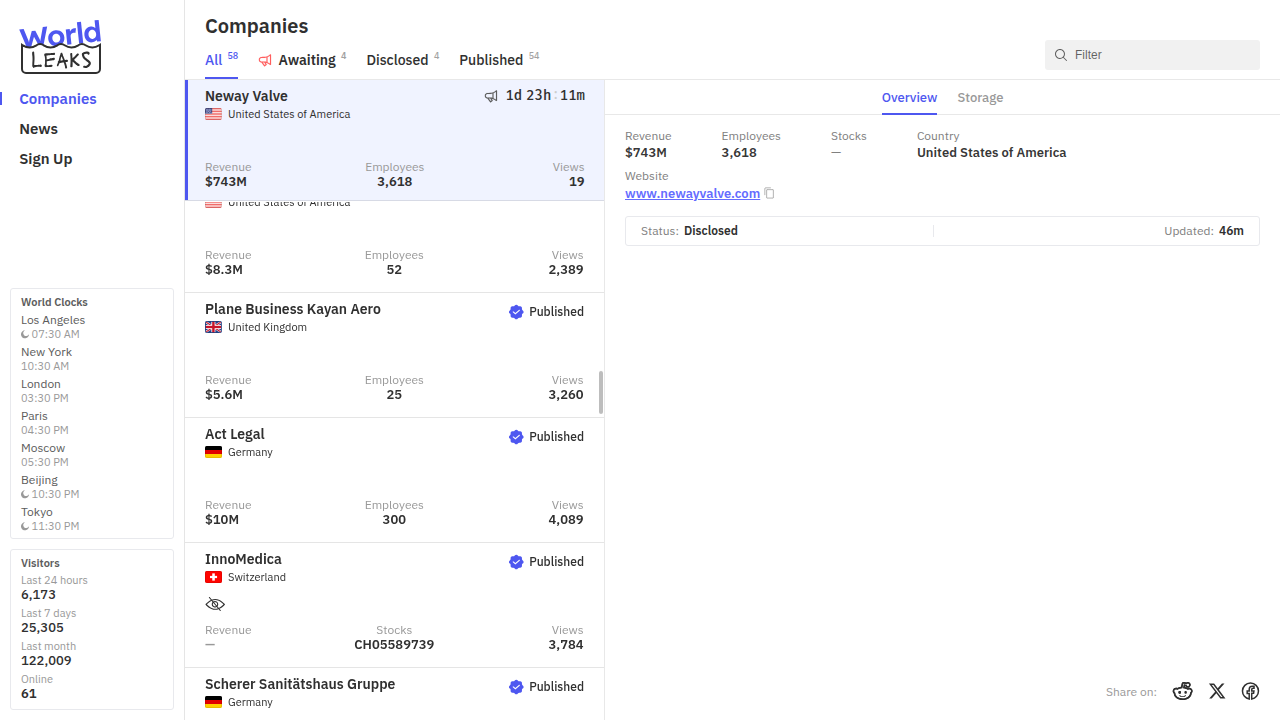Click the Published badge icon for InnoMedica
The image size is (1280, 720).
[516, 562]
